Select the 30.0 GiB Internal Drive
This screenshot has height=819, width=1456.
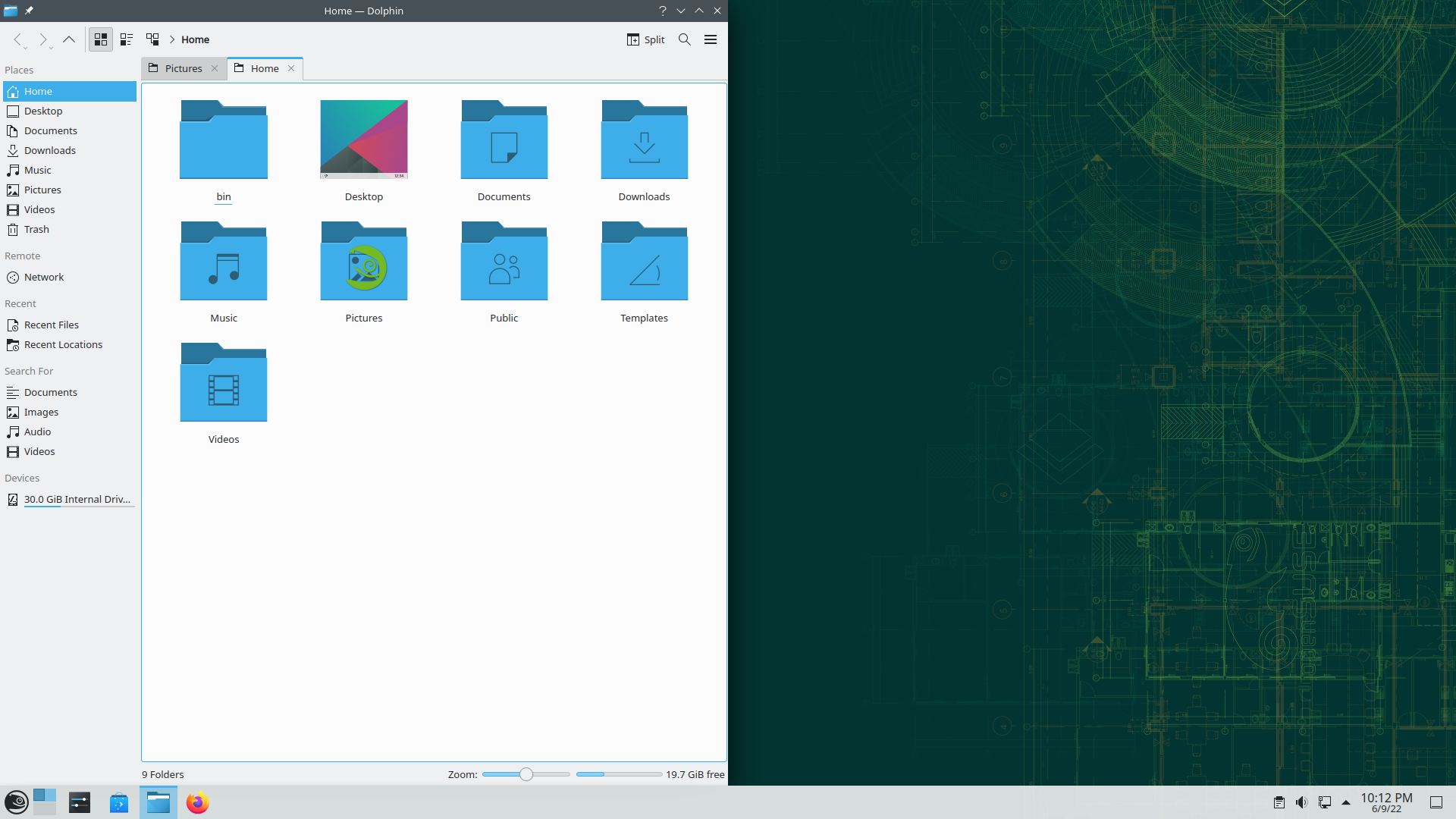76,499
